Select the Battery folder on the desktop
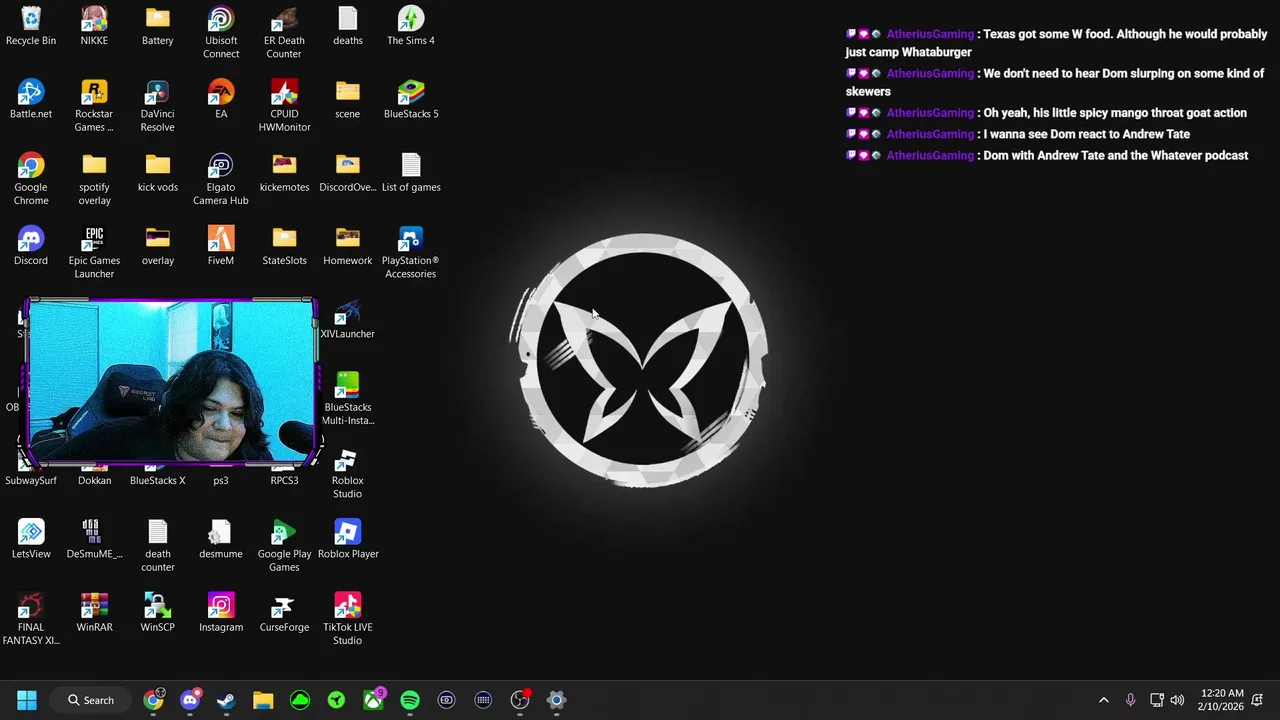The height and width of the screenshot is (720, 1280). (x=157, y=26)
